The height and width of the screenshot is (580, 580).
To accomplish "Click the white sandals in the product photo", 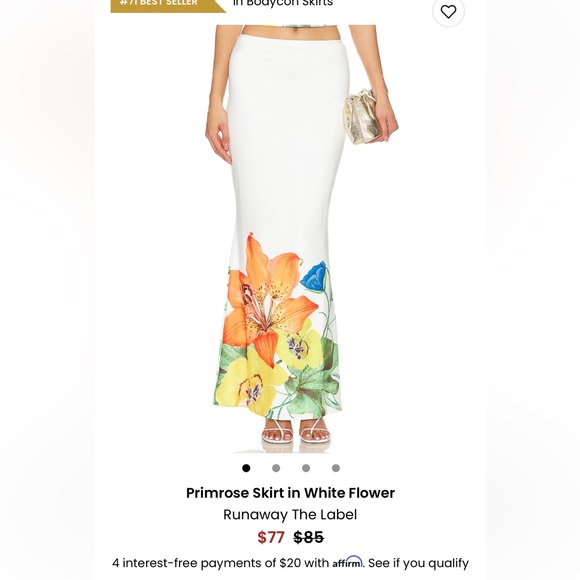I will 296,432.
